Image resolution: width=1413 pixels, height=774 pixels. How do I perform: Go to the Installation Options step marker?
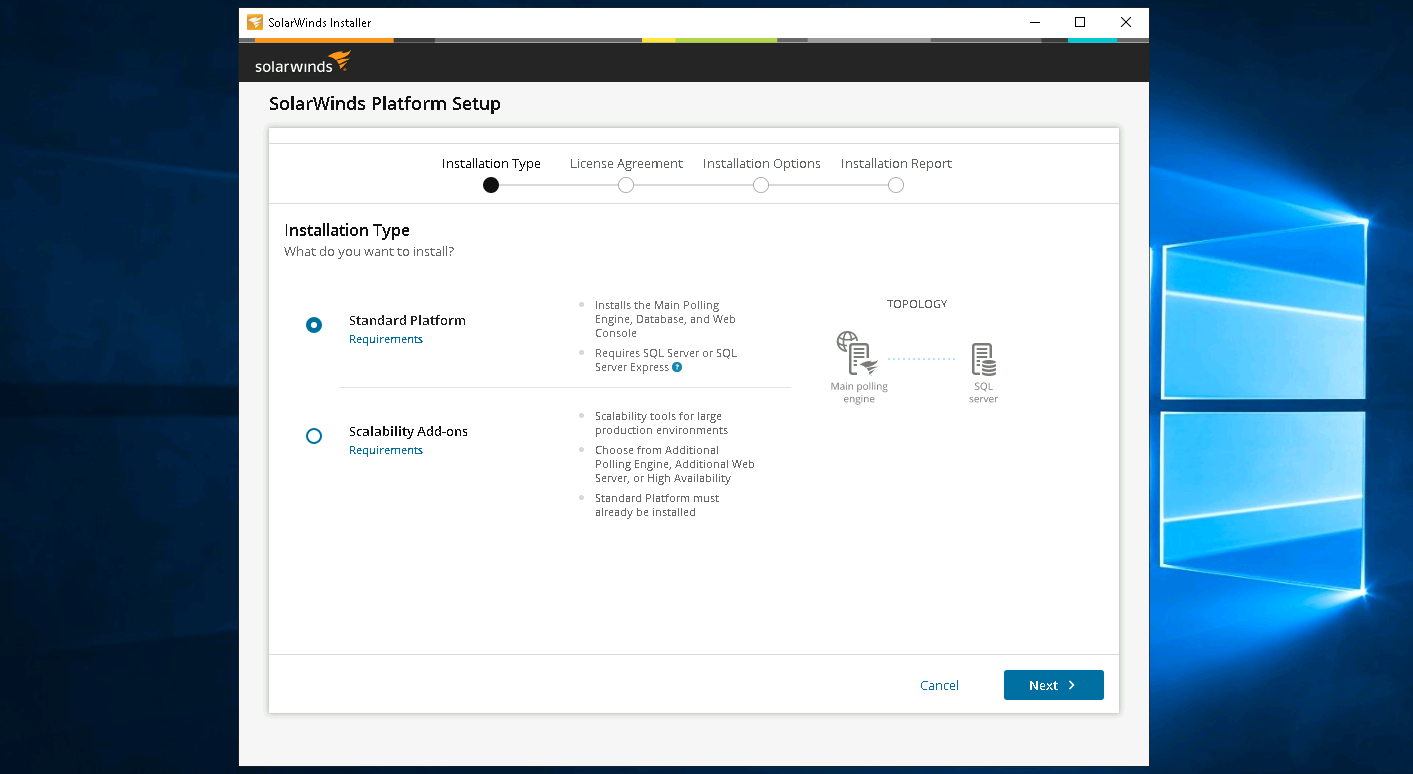point(761,185)
